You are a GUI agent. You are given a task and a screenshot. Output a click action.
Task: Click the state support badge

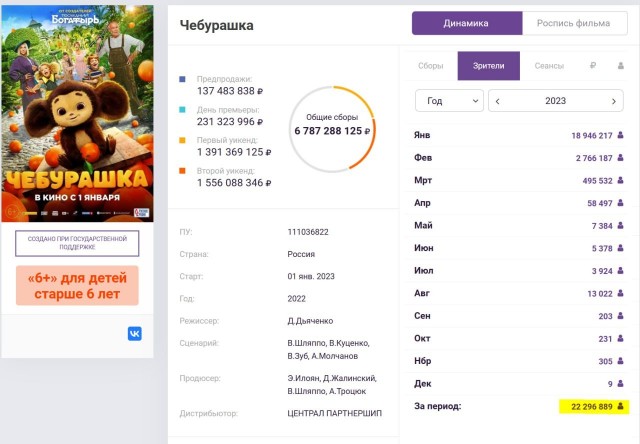(x=77, y=243)
